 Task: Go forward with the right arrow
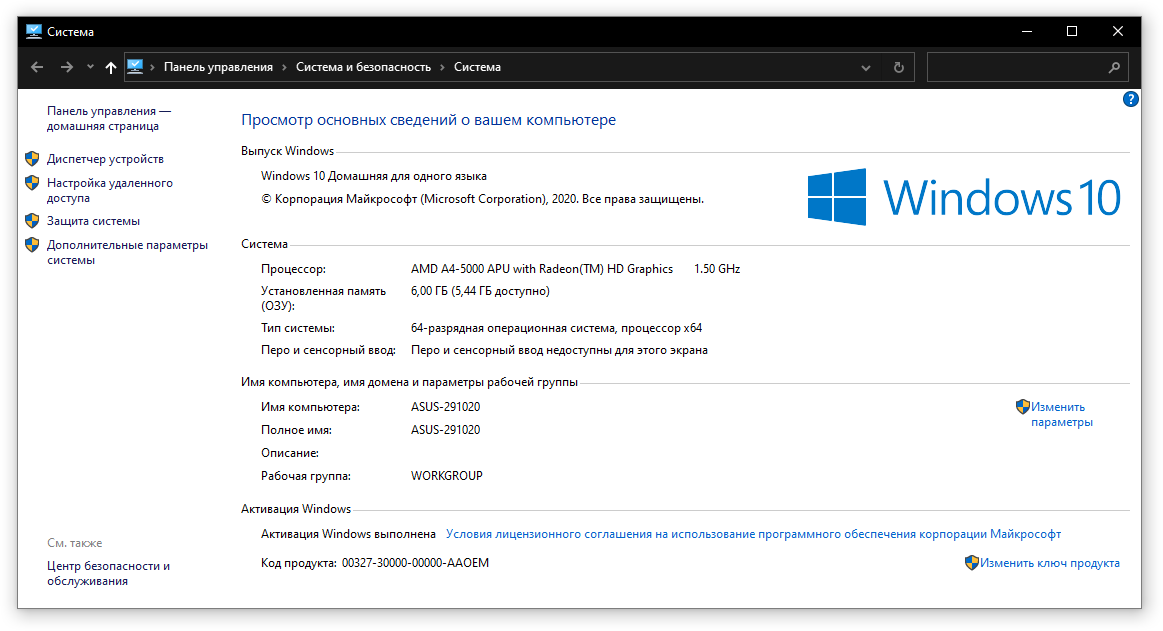(x=67, y=67)
